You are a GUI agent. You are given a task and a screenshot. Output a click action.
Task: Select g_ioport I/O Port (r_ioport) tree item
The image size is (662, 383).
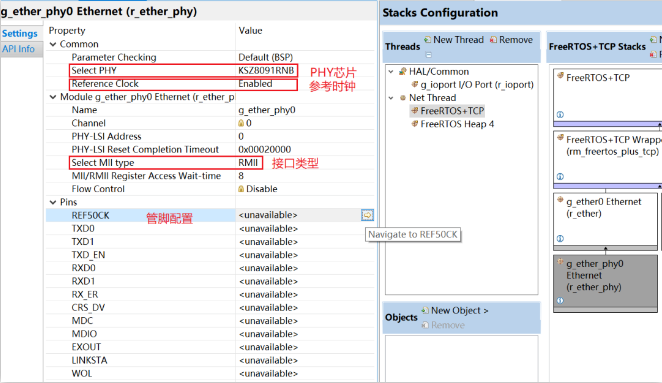pos(473,84)
